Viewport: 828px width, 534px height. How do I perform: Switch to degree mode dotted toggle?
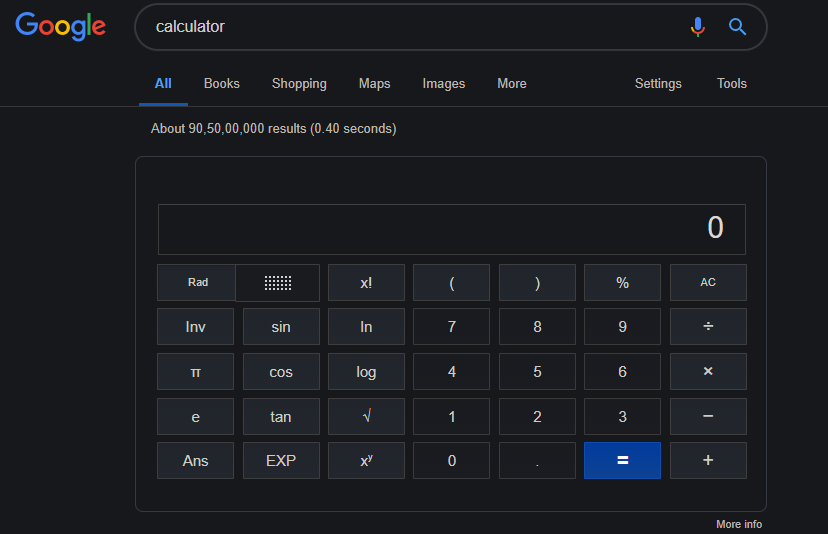(x=278, y=283)
